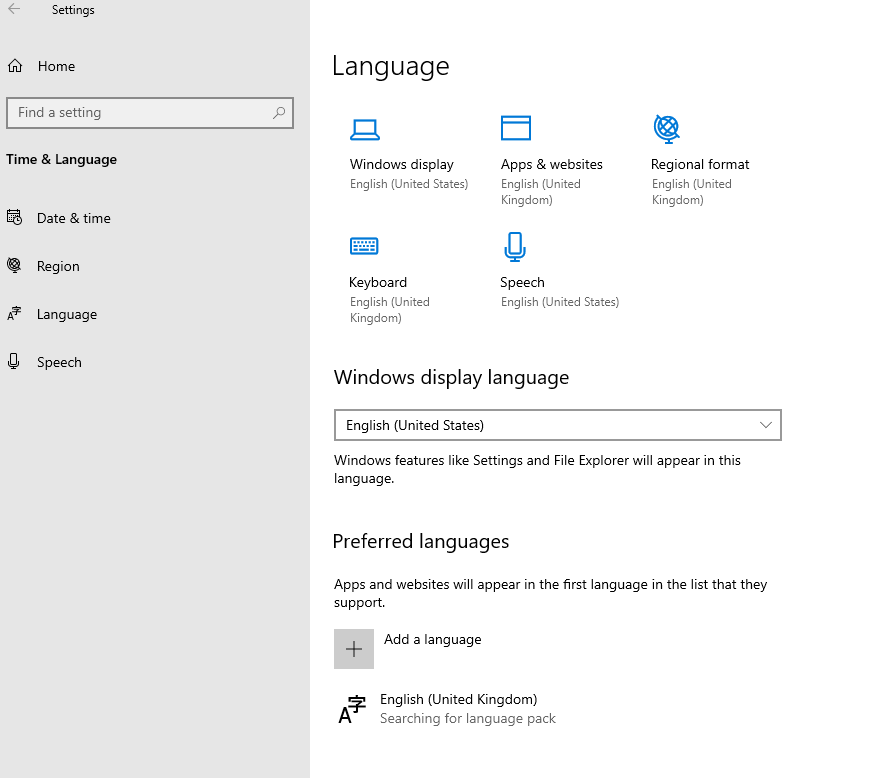Click the Speech tile label
872x778 pixels.
coord(522,283)
